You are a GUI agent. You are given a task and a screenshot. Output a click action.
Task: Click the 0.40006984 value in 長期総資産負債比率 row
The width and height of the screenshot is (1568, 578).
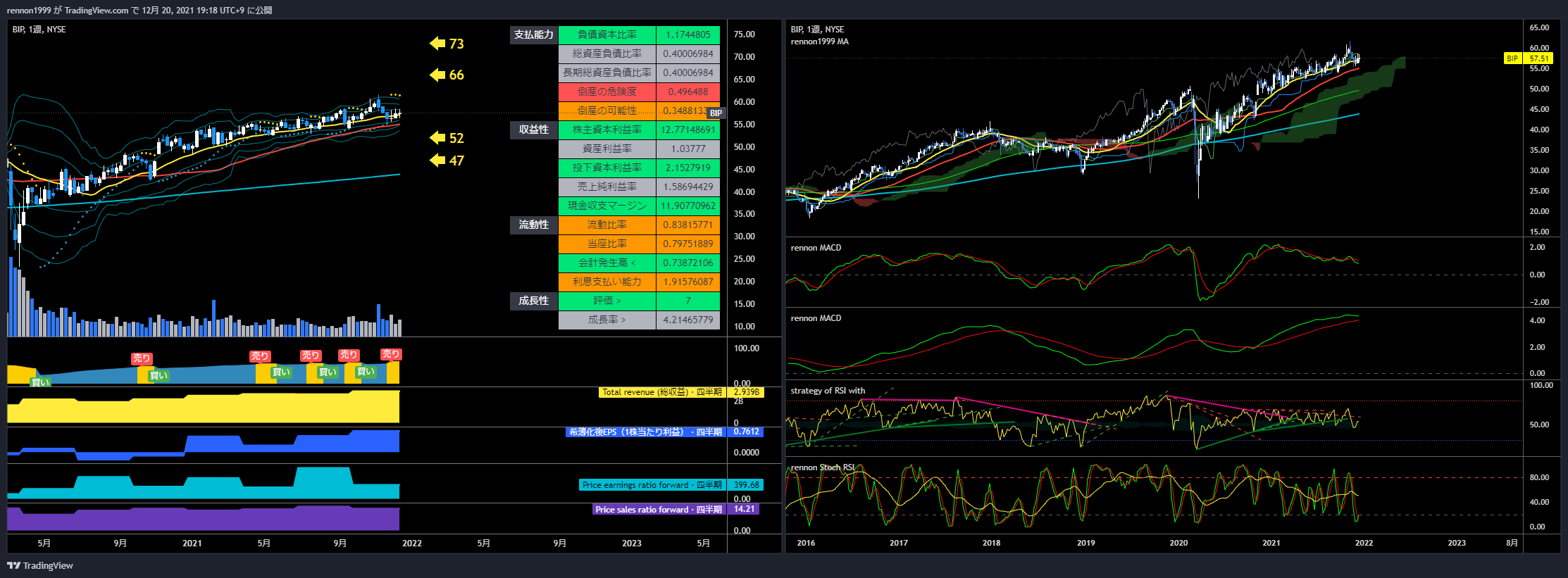click(688, 73)
